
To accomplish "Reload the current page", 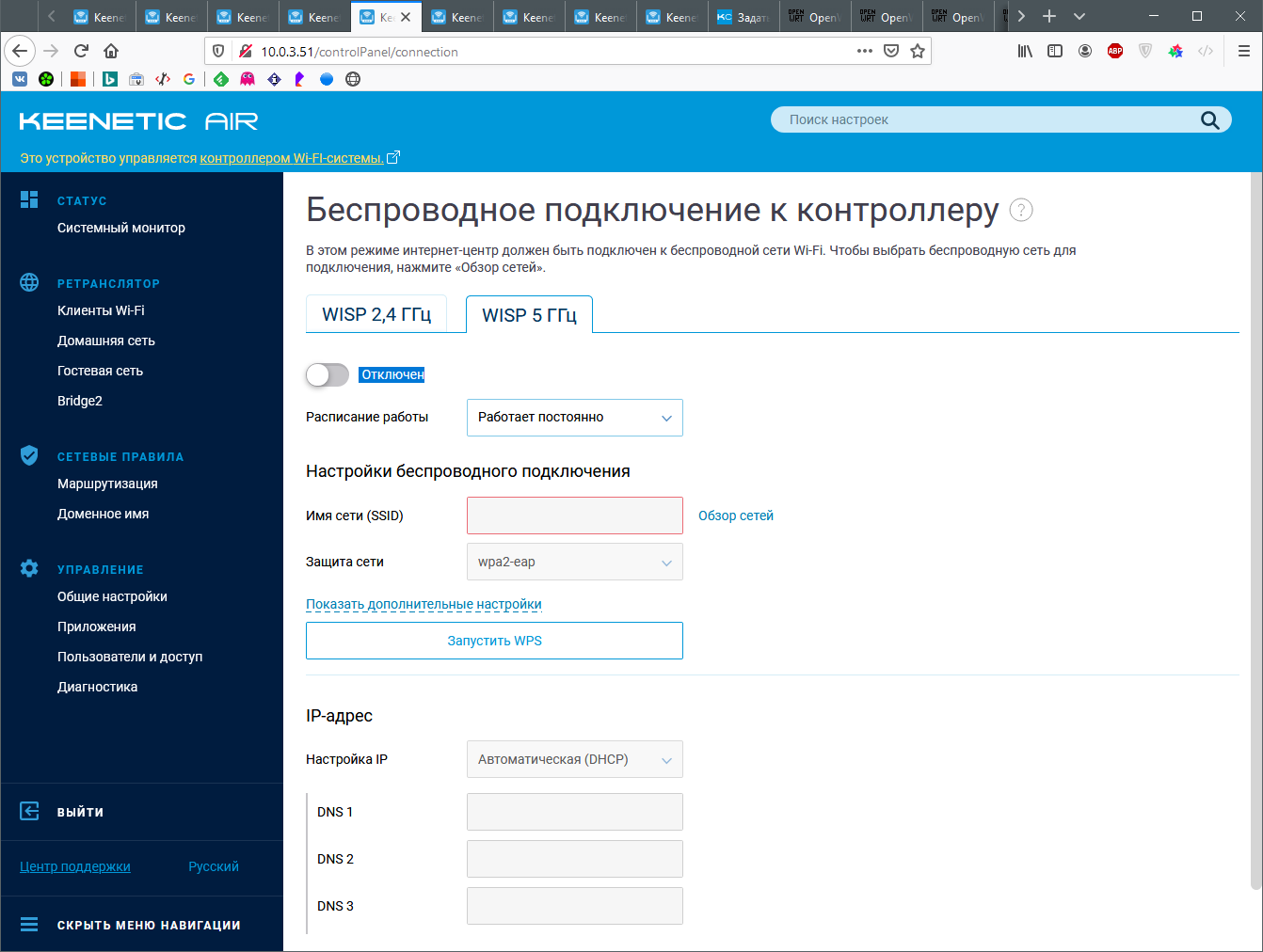I will (81, 51).
